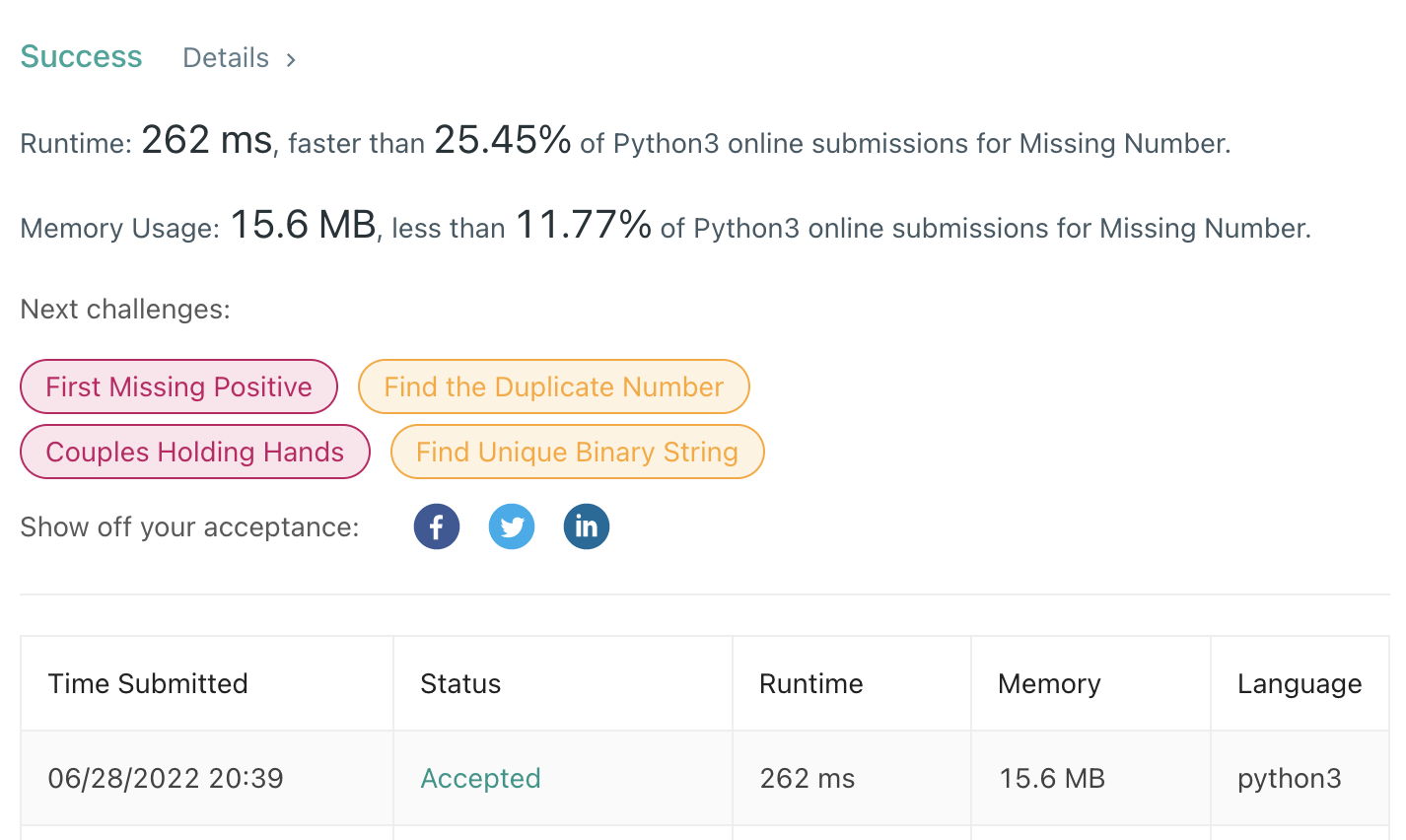This screenshot has width=1406, height=840.
Task: Share your acceptance on Facebook
Action: click(437, 526)
